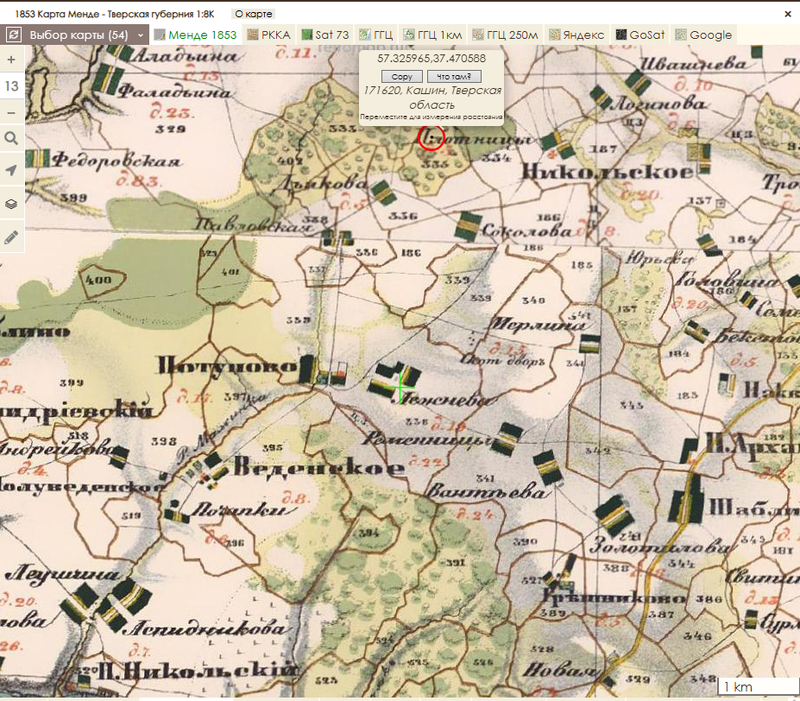Open the GoSat satellite layer
The width and height of the screenshot is (800, 701).
coord(640,35)
